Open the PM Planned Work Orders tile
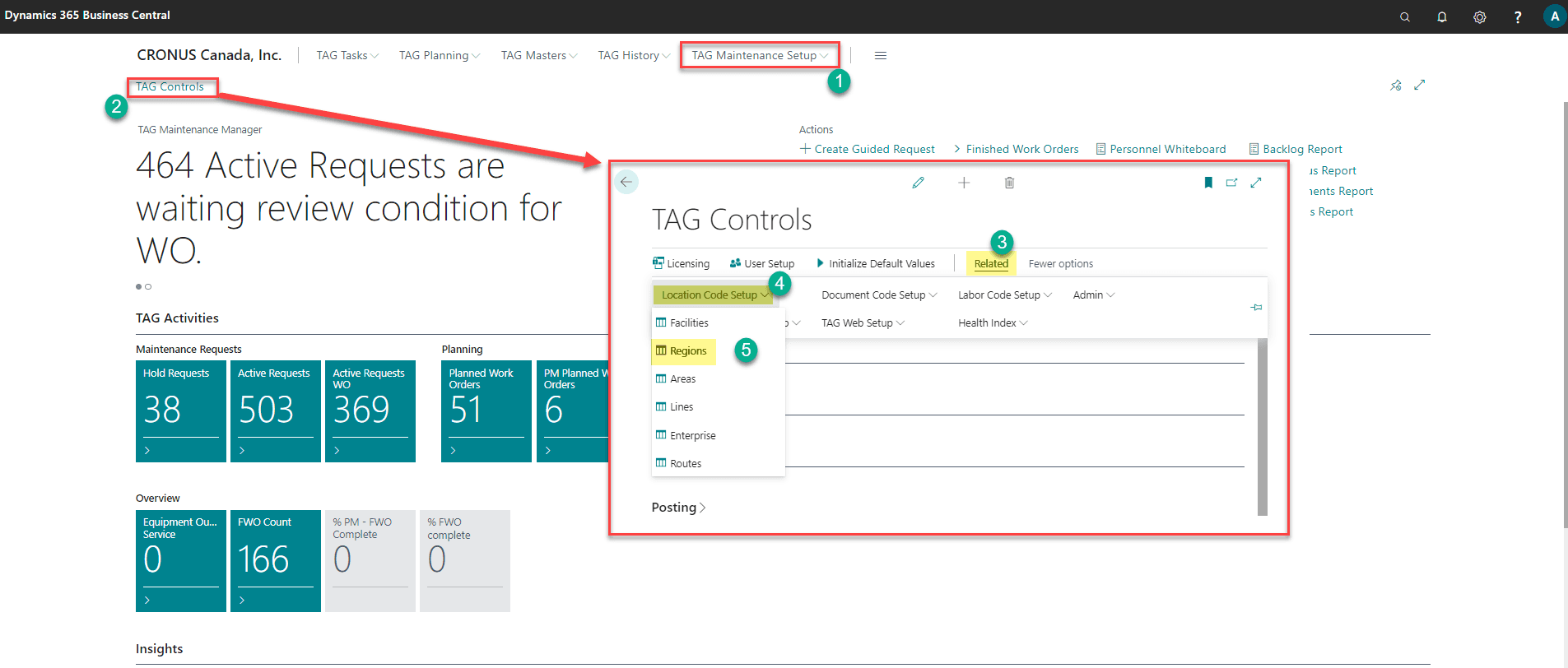The image size is (1568, 668). (573, 411)
